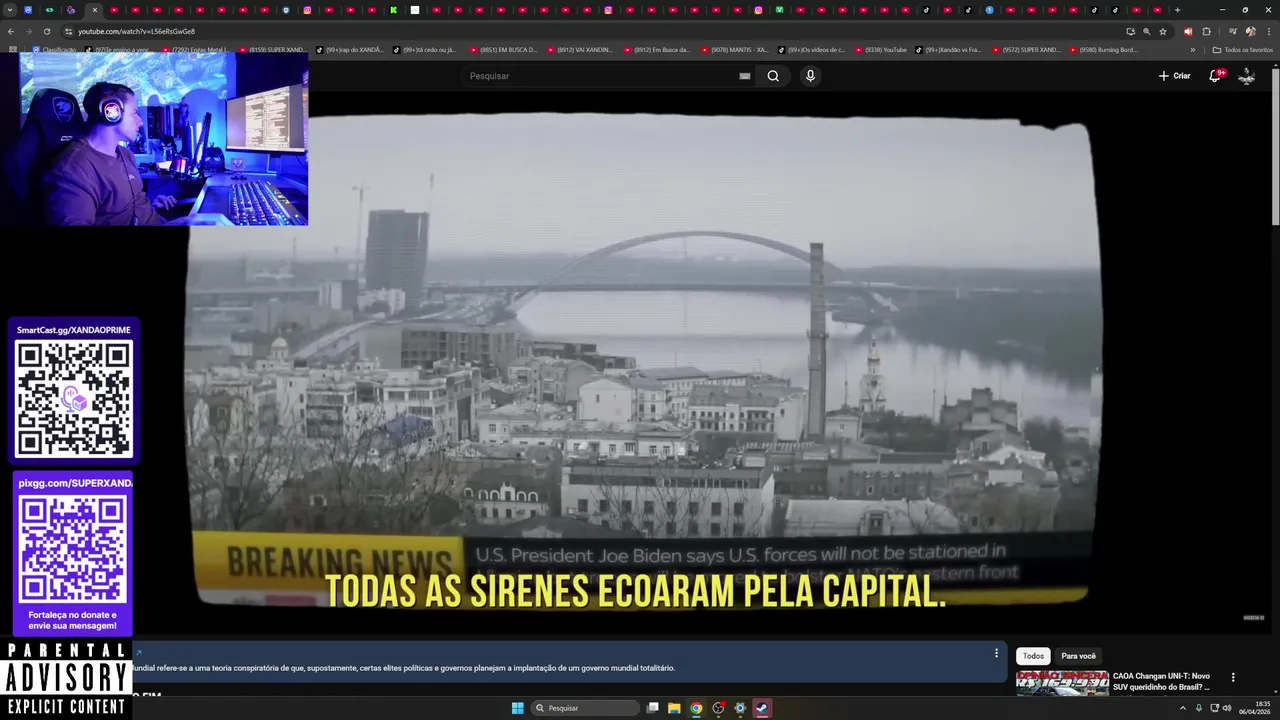Viewport: 1280px width, 720px height.
Task: Open the on-screen keyboard icon in search box
Action: click(745, 76)
